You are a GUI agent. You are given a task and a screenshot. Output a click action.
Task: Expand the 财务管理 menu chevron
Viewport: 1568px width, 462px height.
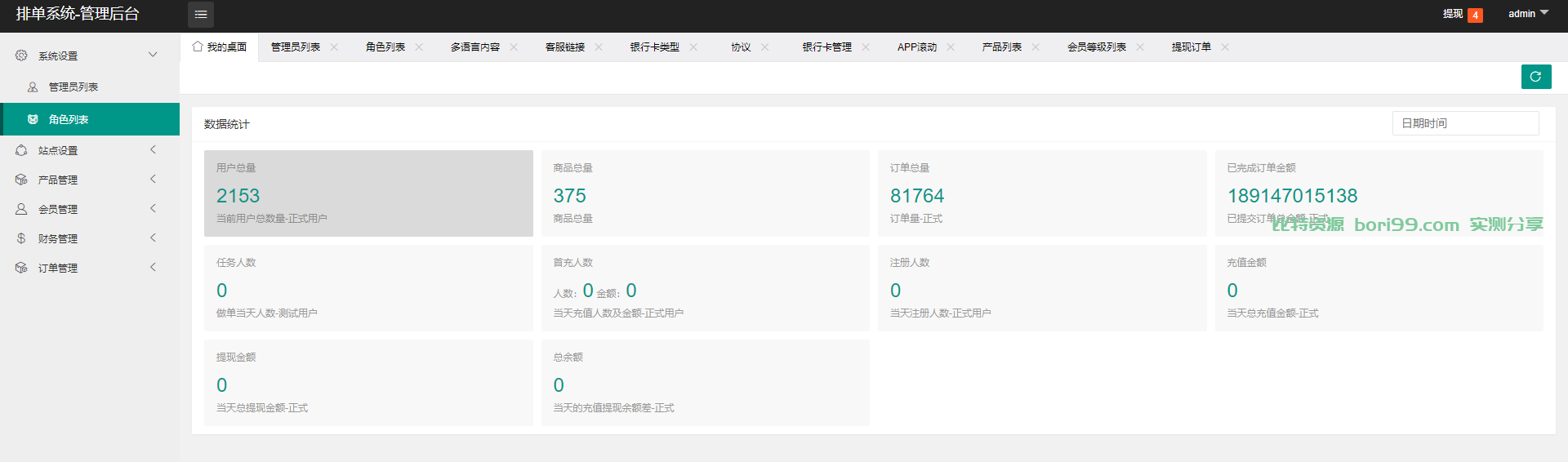pos(153,238)
